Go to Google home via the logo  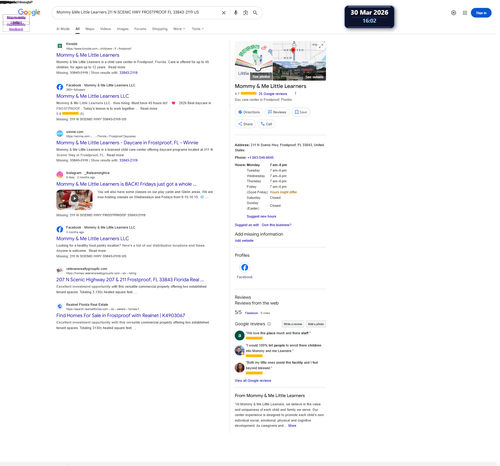pyautogui.click(x=29, y=12)
